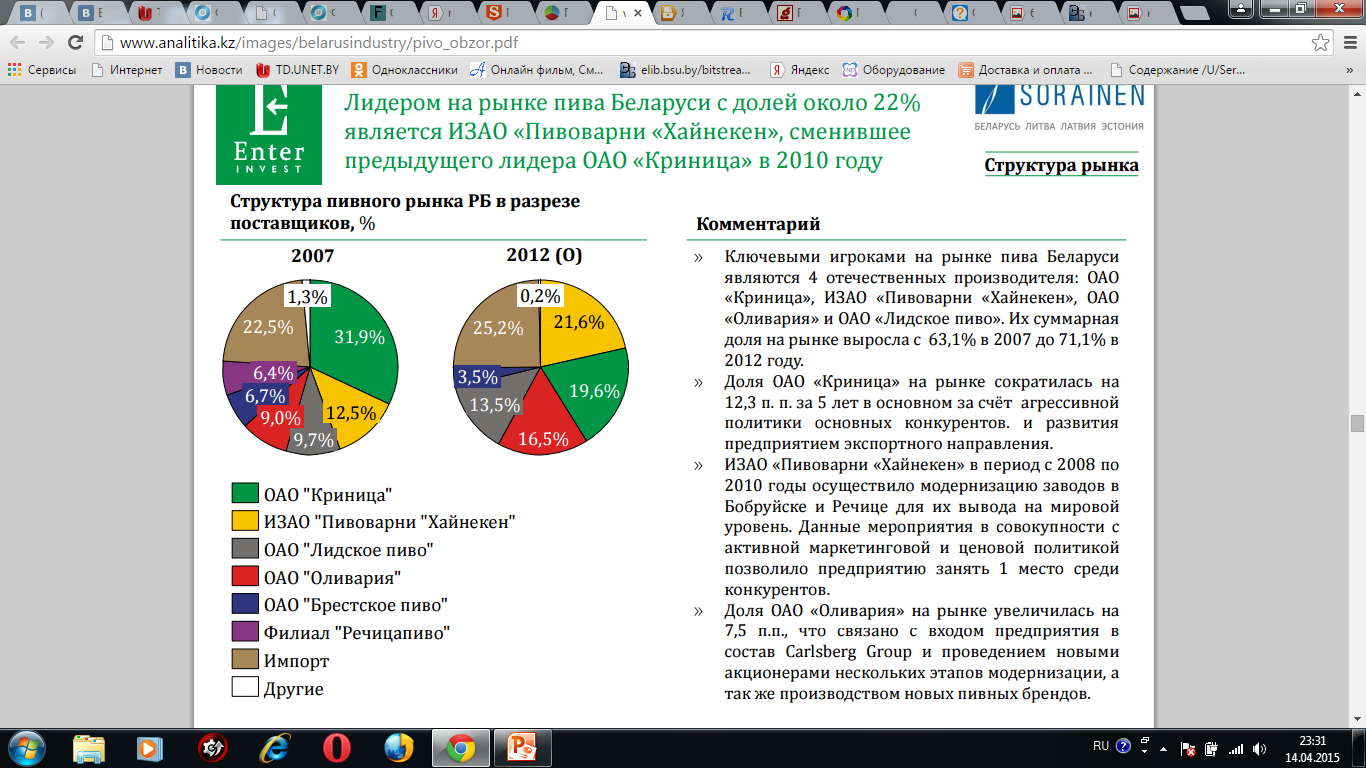Click legend text ОАО "Брестское пиво"
The height and width of the screenshot is (768, 1366).
(x=355, y=605)
